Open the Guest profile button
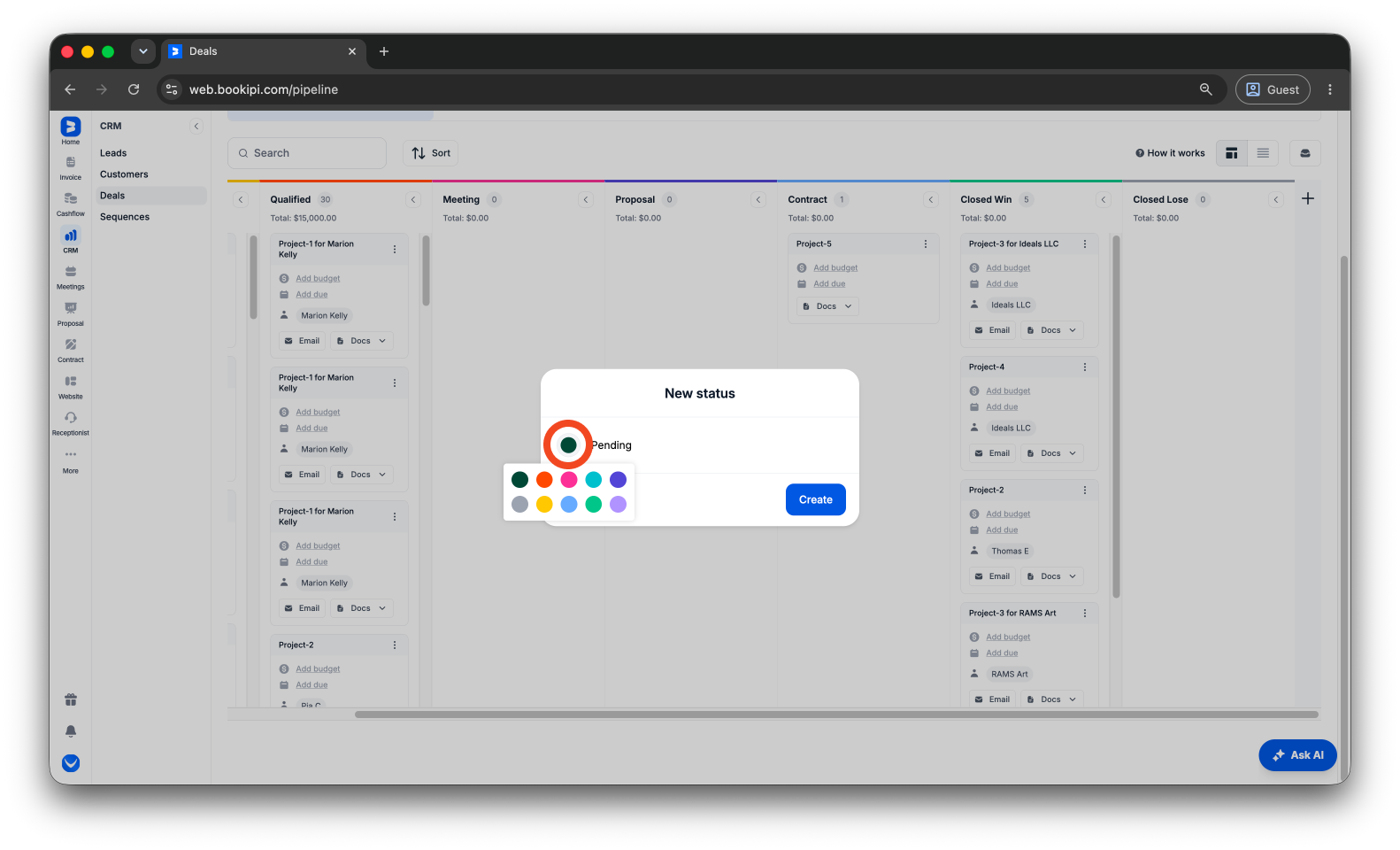Image resolution: width=1400 pixels, height=850 pixels. (1273, 89)
